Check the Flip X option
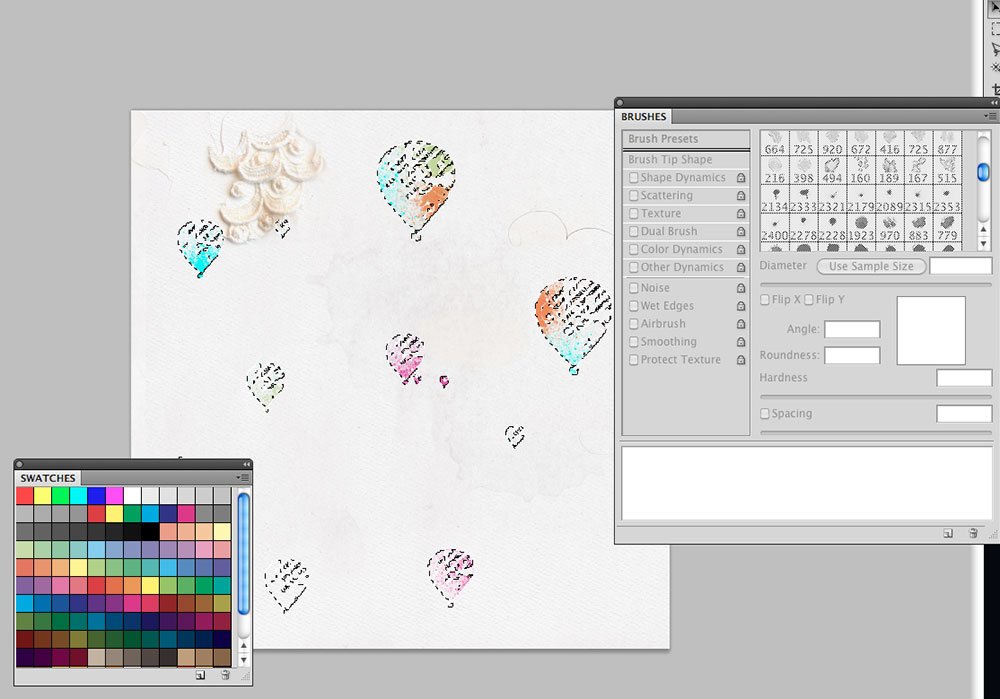This screenshot has width=1000, height=699. [x=765, y=300]
